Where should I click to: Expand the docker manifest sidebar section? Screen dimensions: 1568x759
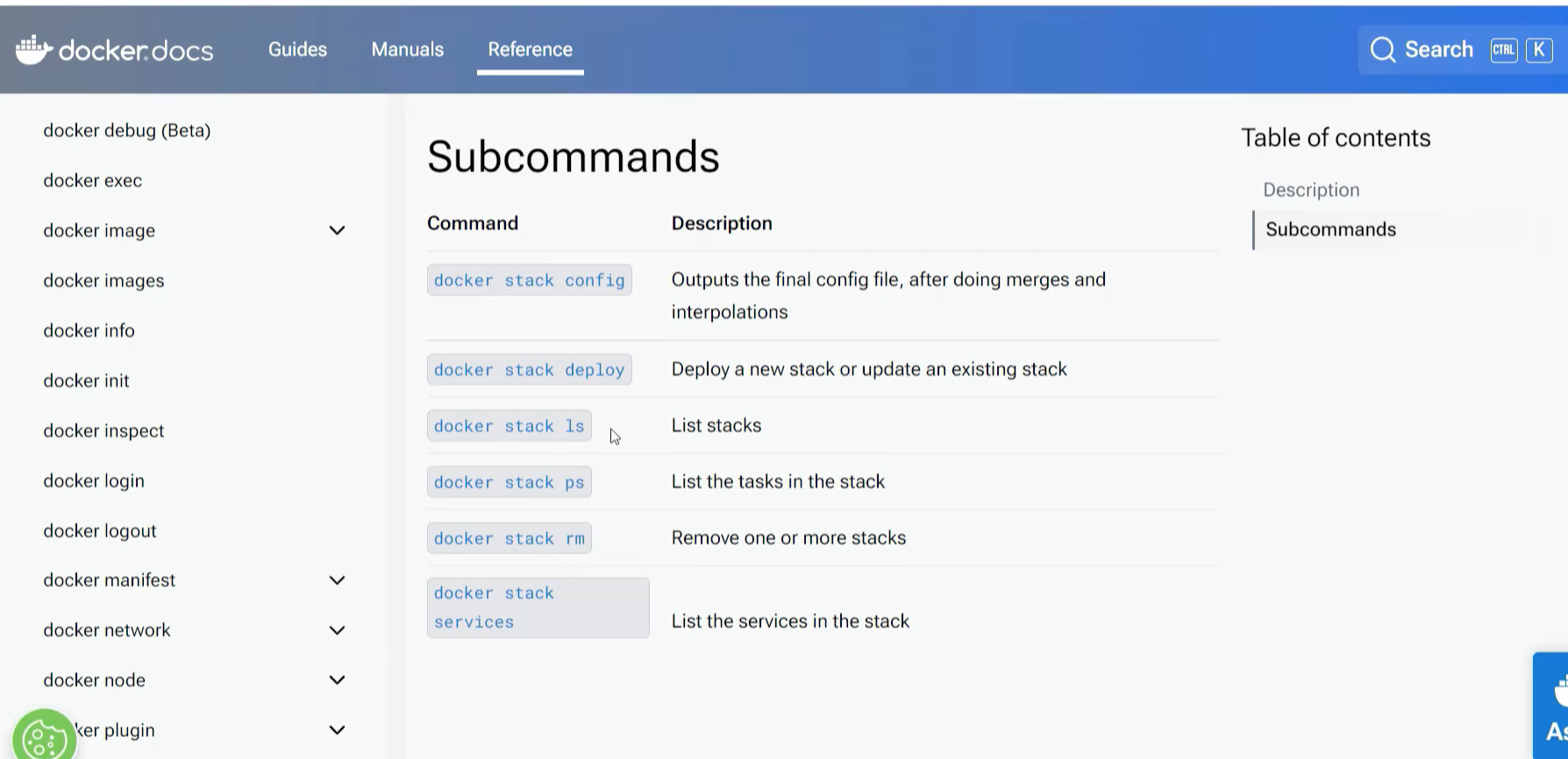(x=337, y=580)
